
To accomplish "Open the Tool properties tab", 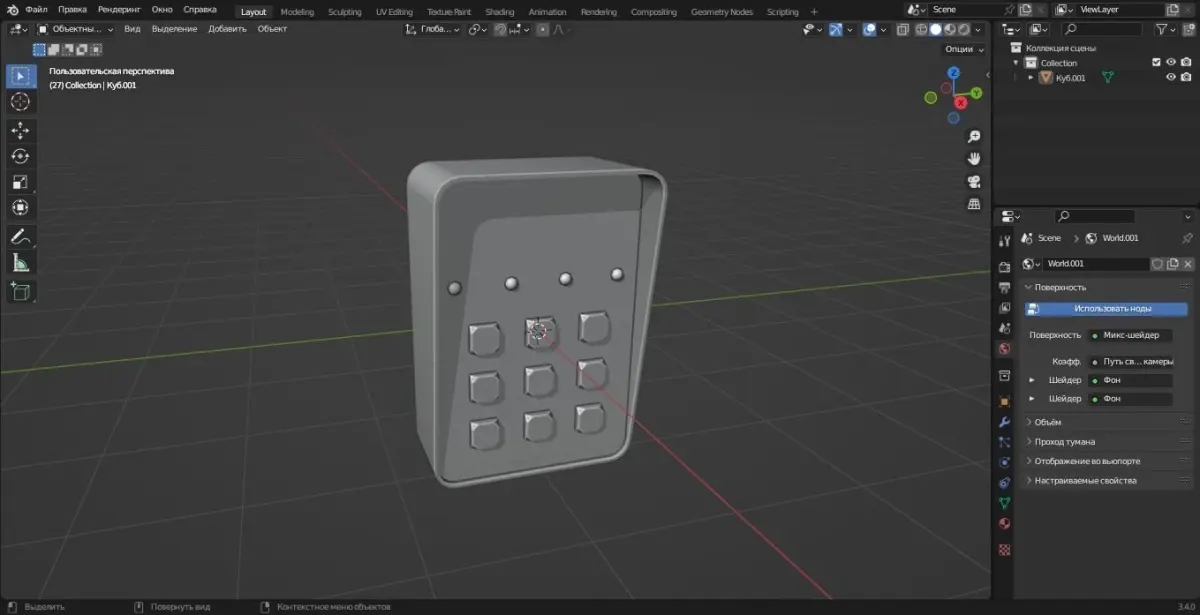I will coord(1005,241).
